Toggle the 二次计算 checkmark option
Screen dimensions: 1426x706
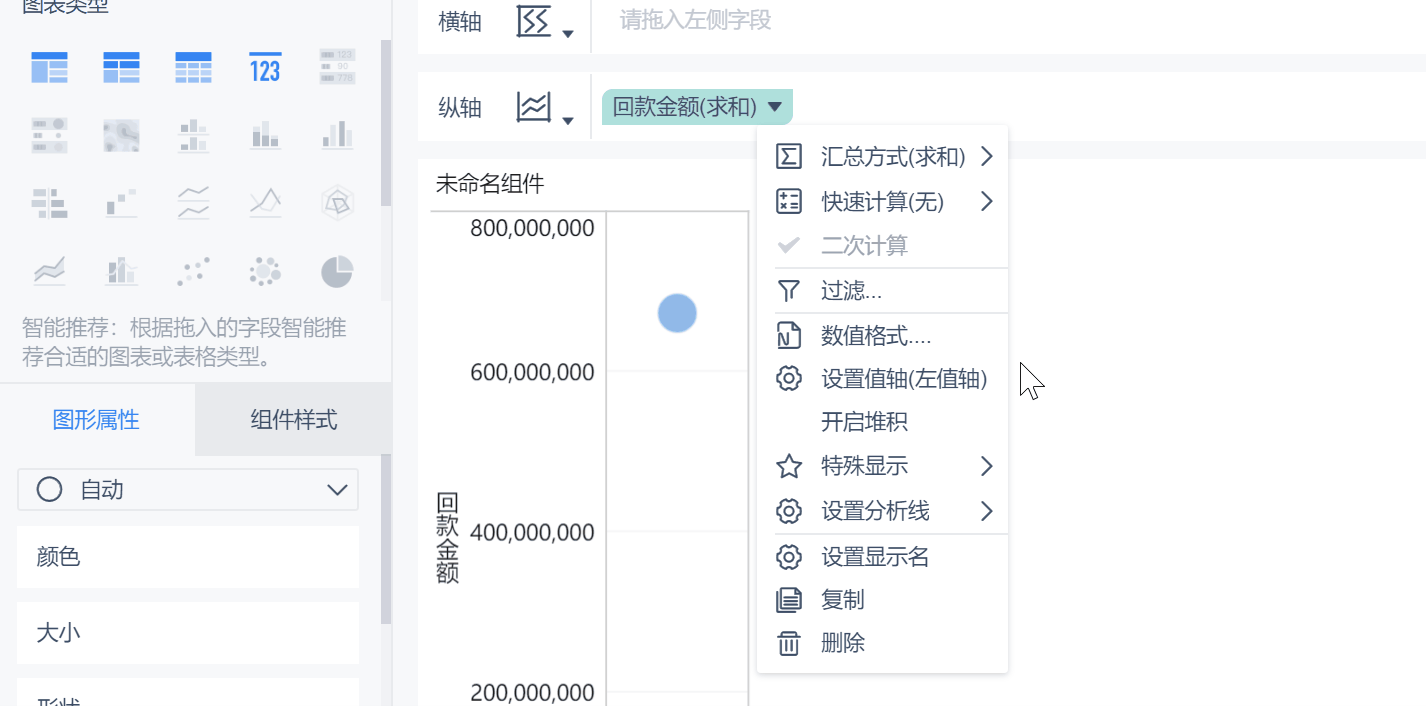[862, 245]
